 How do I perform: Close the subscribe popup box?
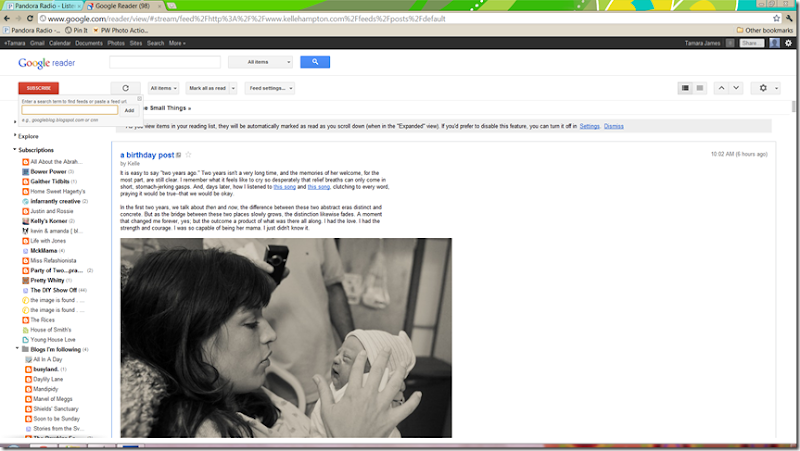click(139, 98)
